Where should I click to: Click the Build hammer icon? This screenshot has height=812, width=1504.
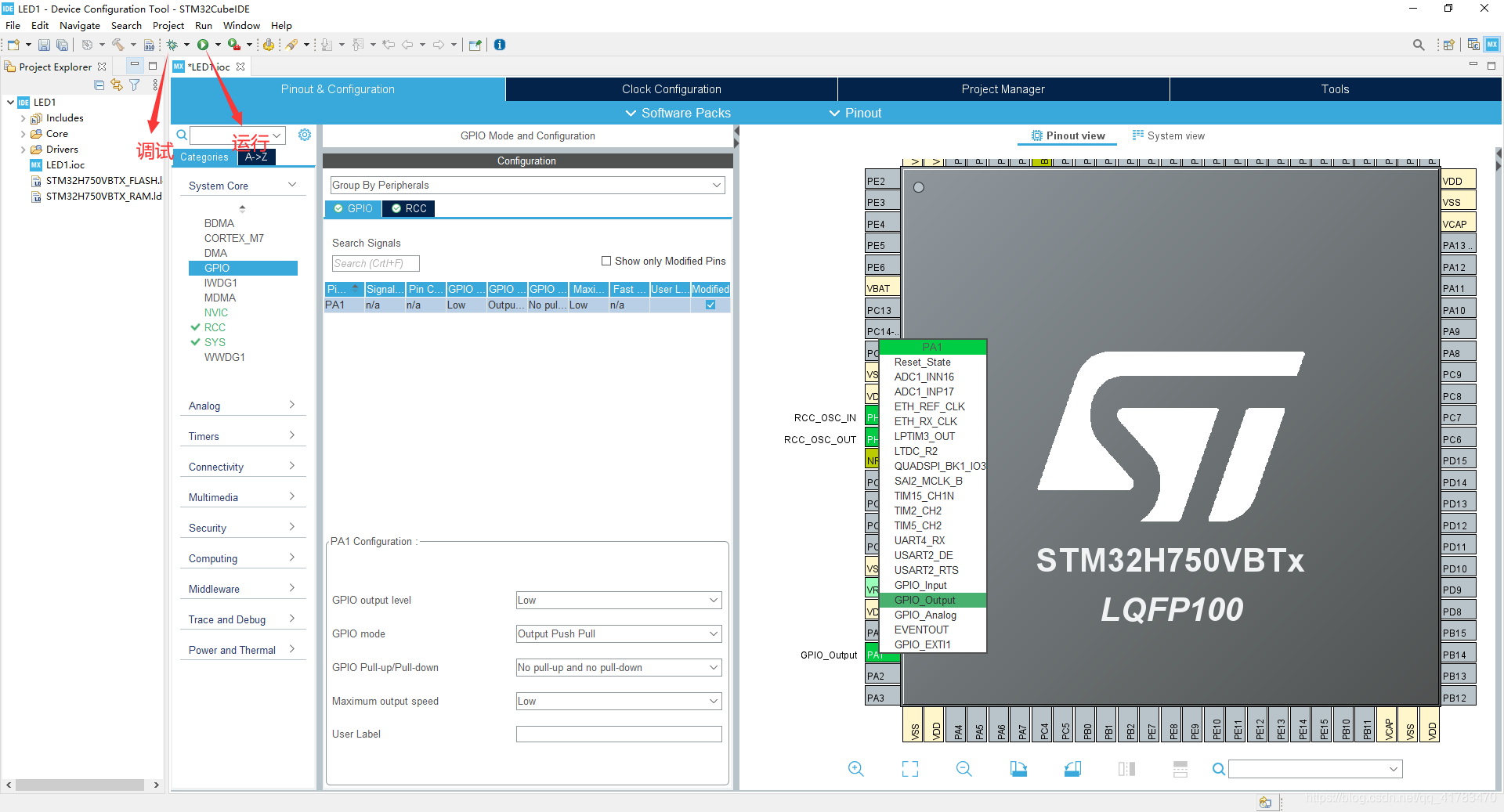tap(117, 45)
